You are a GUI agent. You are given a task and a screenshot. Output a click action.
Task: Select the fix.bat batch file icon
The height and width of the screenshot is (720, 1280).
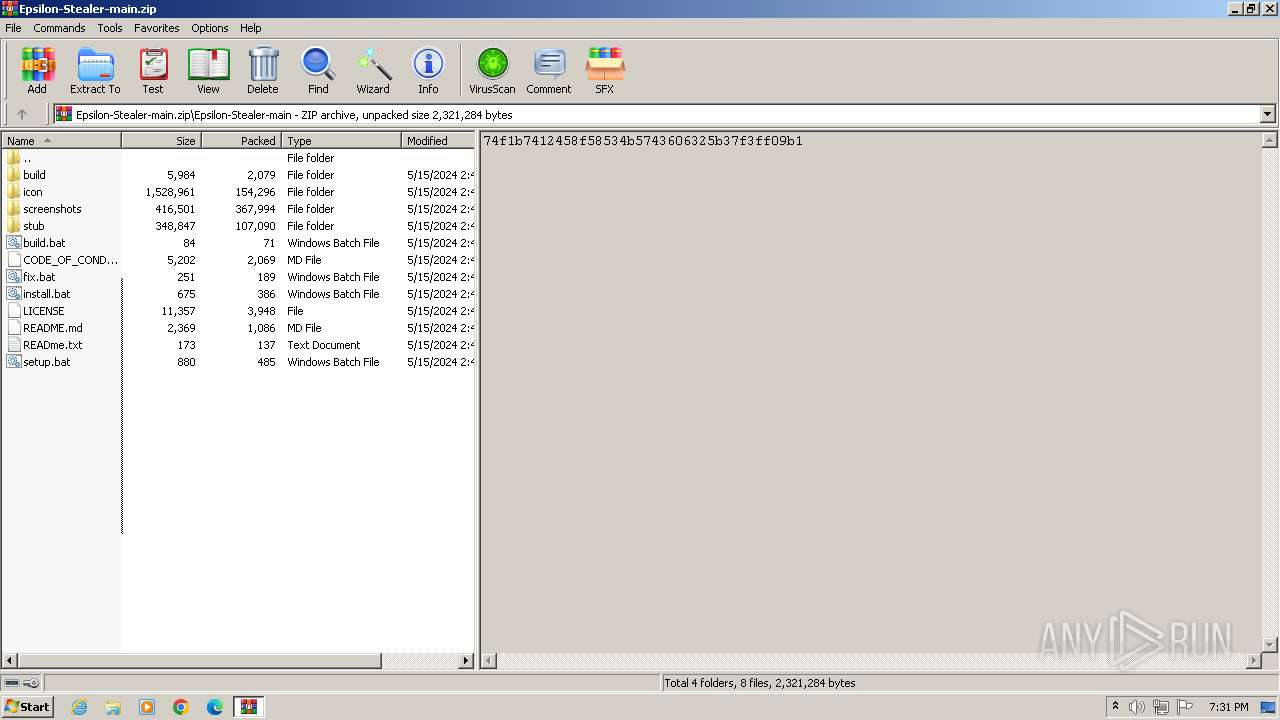(x=13, y=277)
